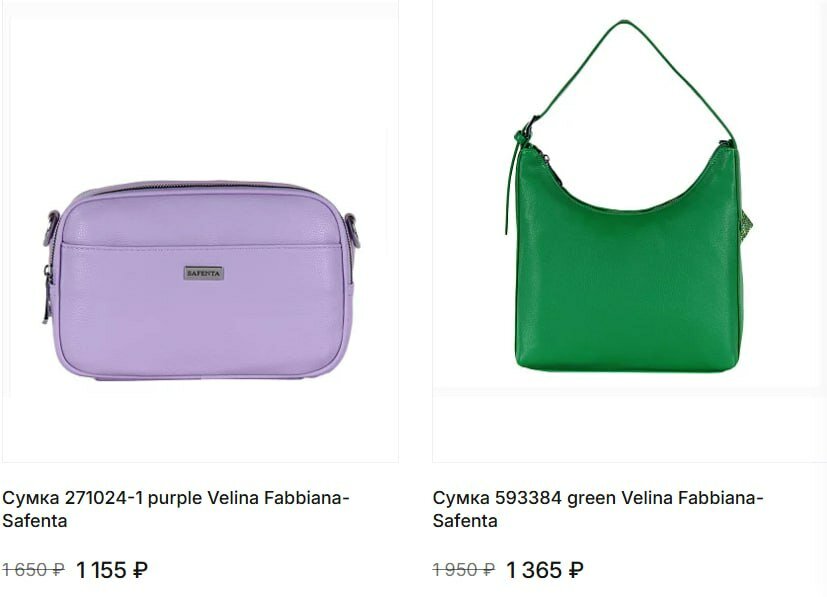Click the center of the green bag body

(x=628, y=280)
